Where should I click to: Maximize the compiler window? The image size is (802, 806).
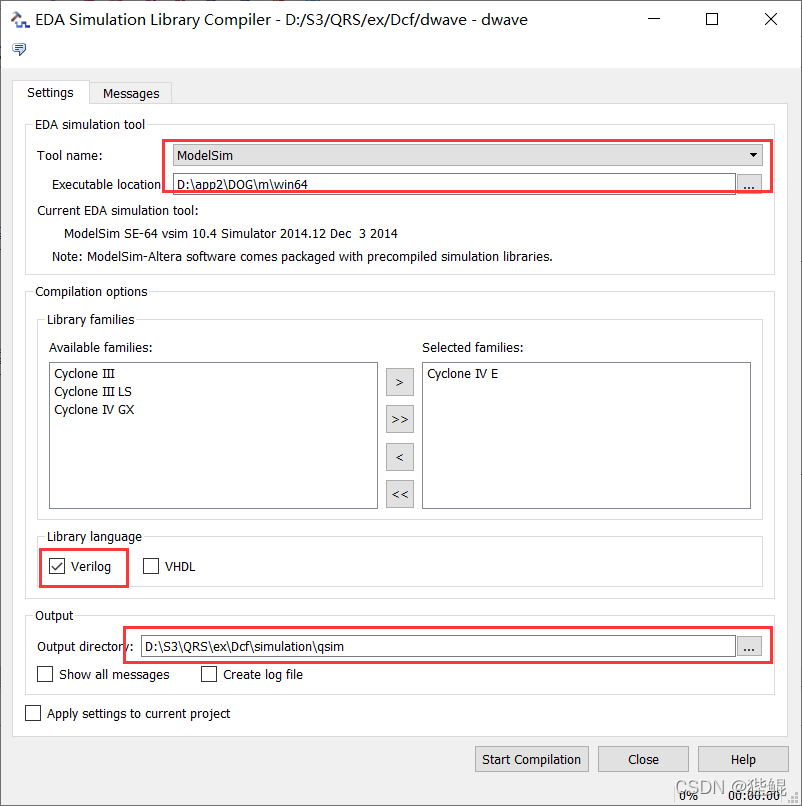pyautogui.click(x=712, y=19)
